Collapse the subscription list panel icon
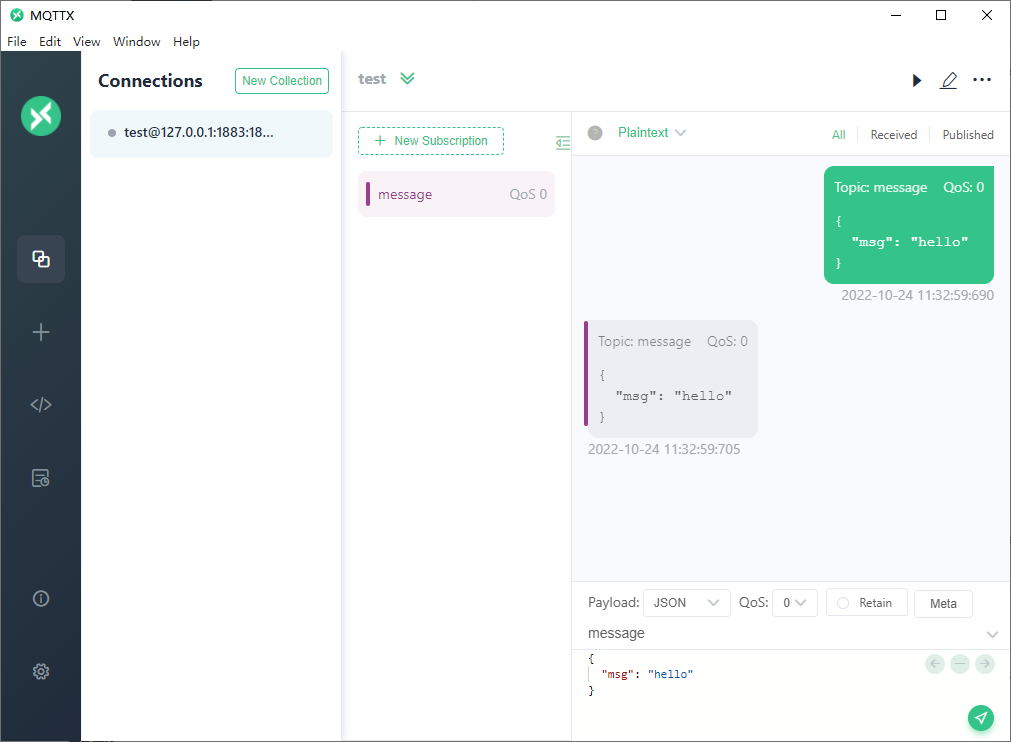The width and height of the screenshot is (1011, 742). pyautogui.click(x=563, y=142)
